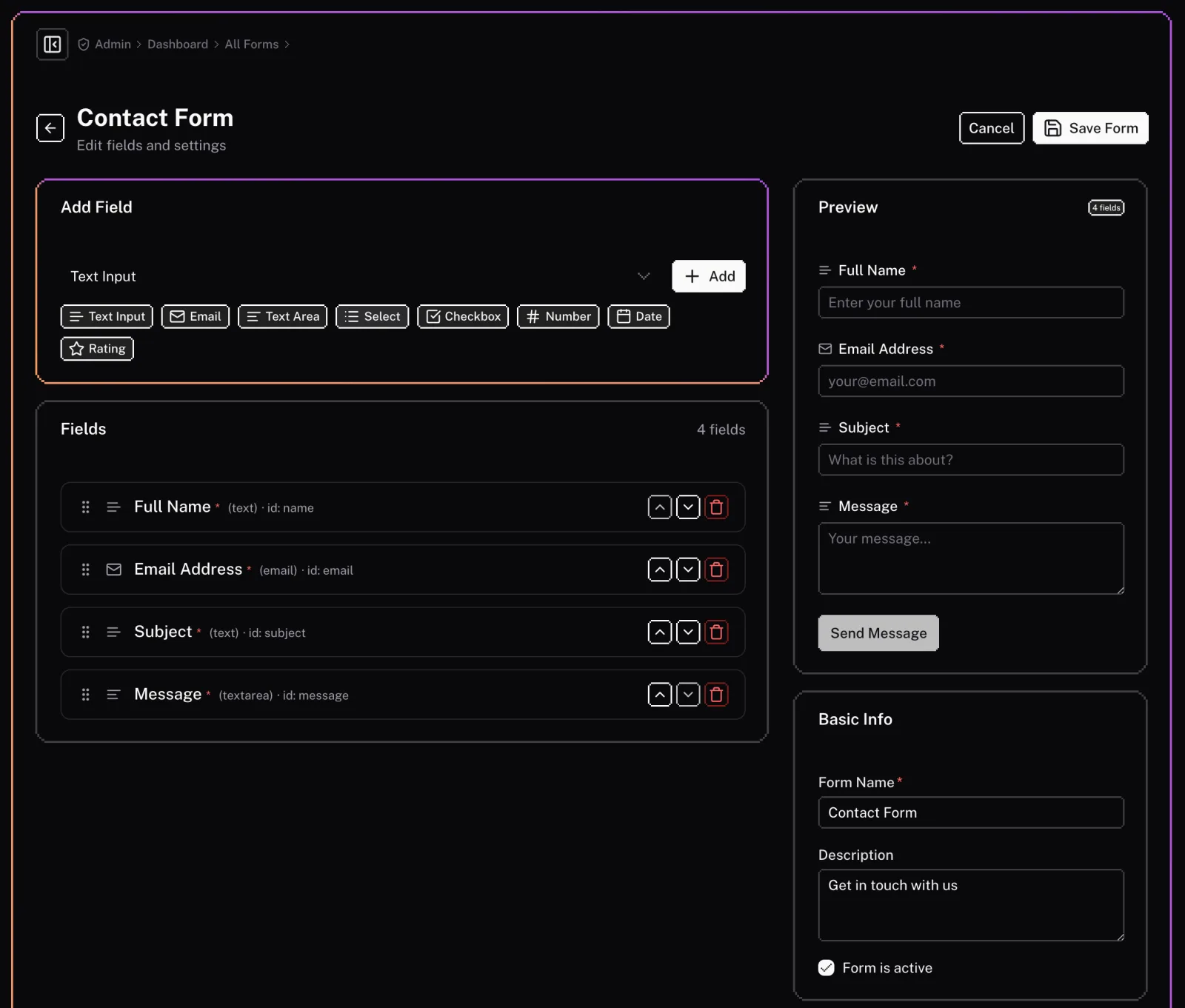
Task: Open All Forms breadcrumb link
Action: click(x=252, y=44)
